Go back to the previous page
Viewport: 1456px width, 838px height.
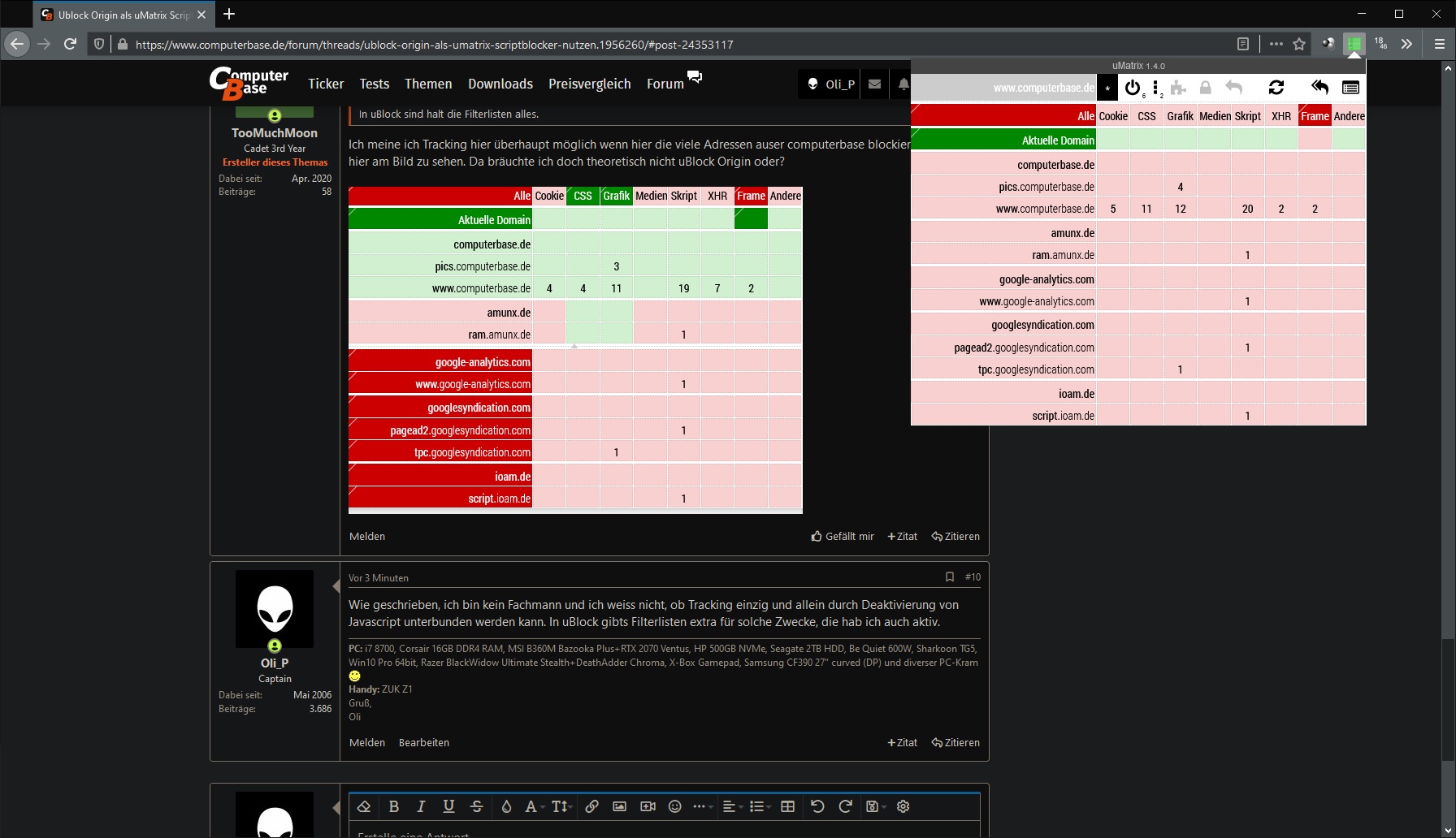[17, 44]
